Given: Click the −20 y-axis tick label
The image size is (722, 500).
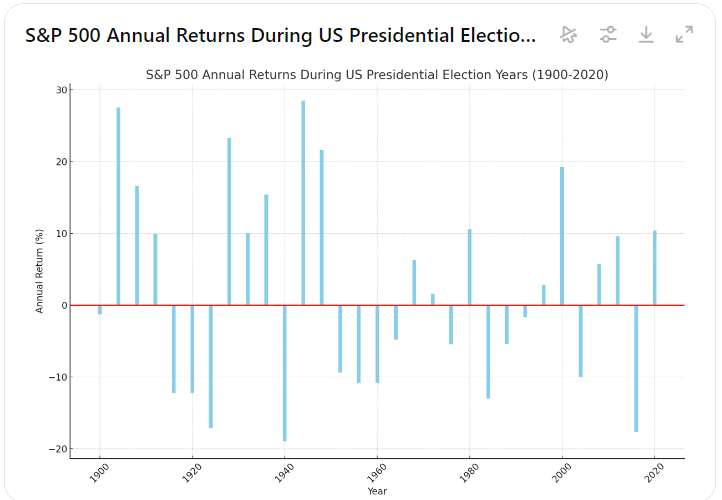Looking at the screenshot, I should click(x=59, y=449).
